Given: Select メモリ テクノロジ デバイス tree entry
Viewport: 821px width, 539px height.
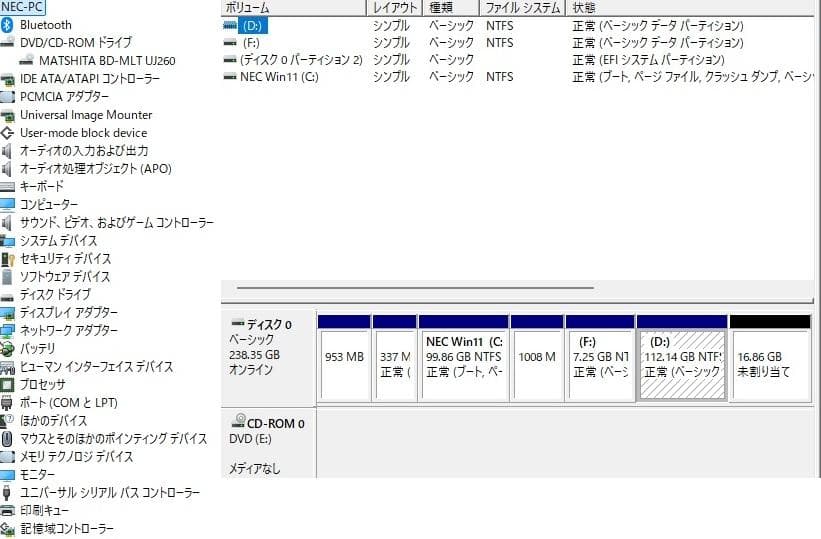Looking at the screenshot, I should [76, 456].
